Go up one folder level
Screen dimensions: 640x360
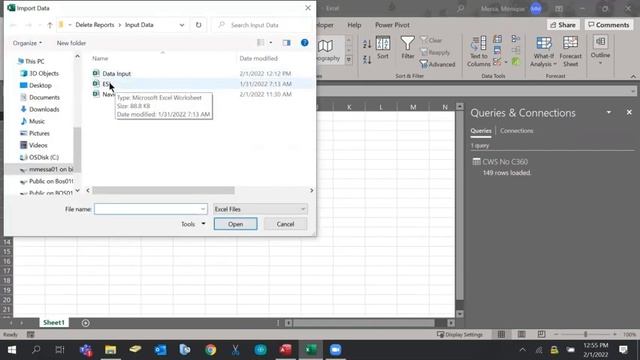pyautogui.click(x=50, y=25)
